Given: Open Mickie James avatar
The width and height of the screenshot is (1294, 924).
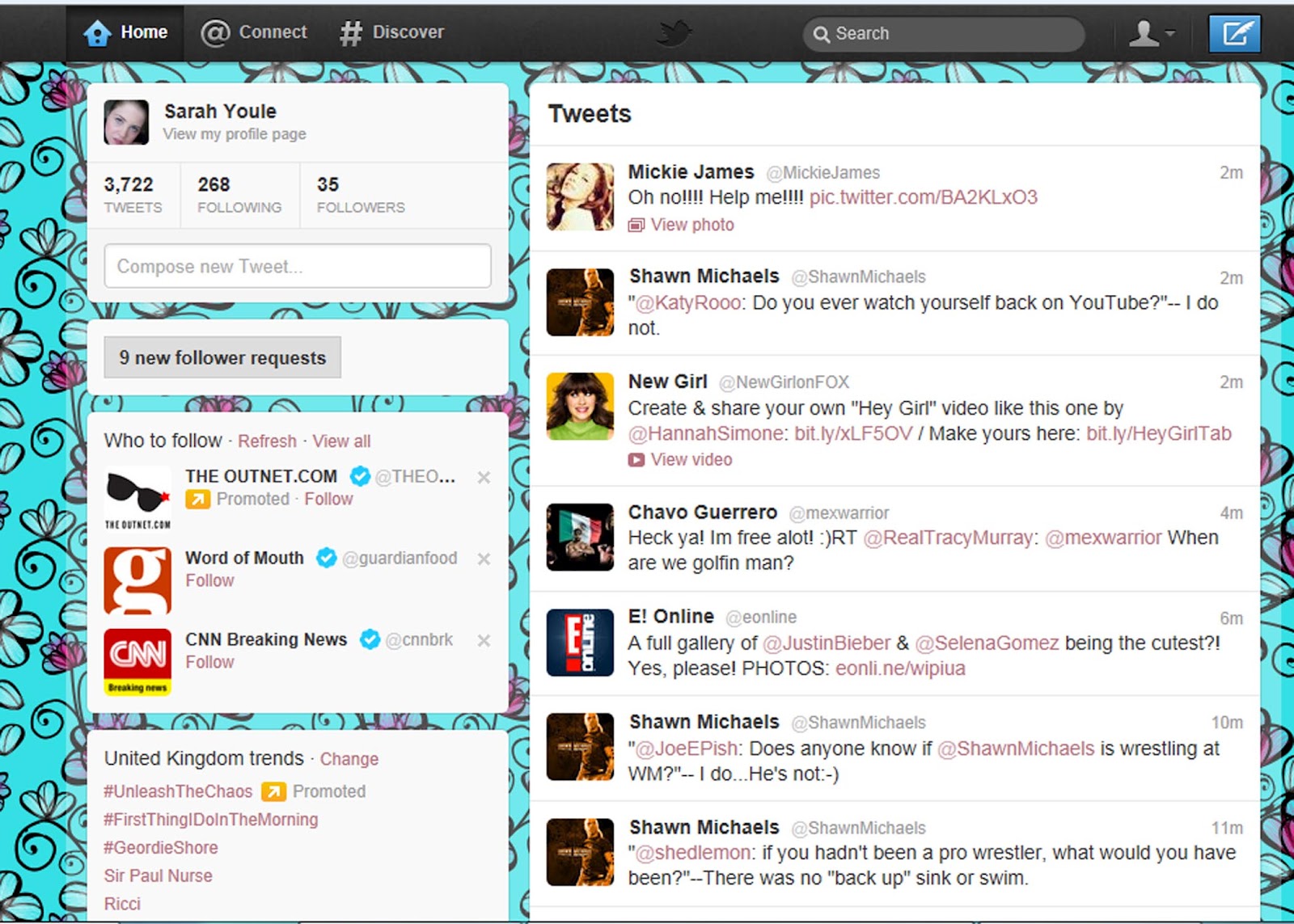Looking at the screenshot, I should pos(580,196).
